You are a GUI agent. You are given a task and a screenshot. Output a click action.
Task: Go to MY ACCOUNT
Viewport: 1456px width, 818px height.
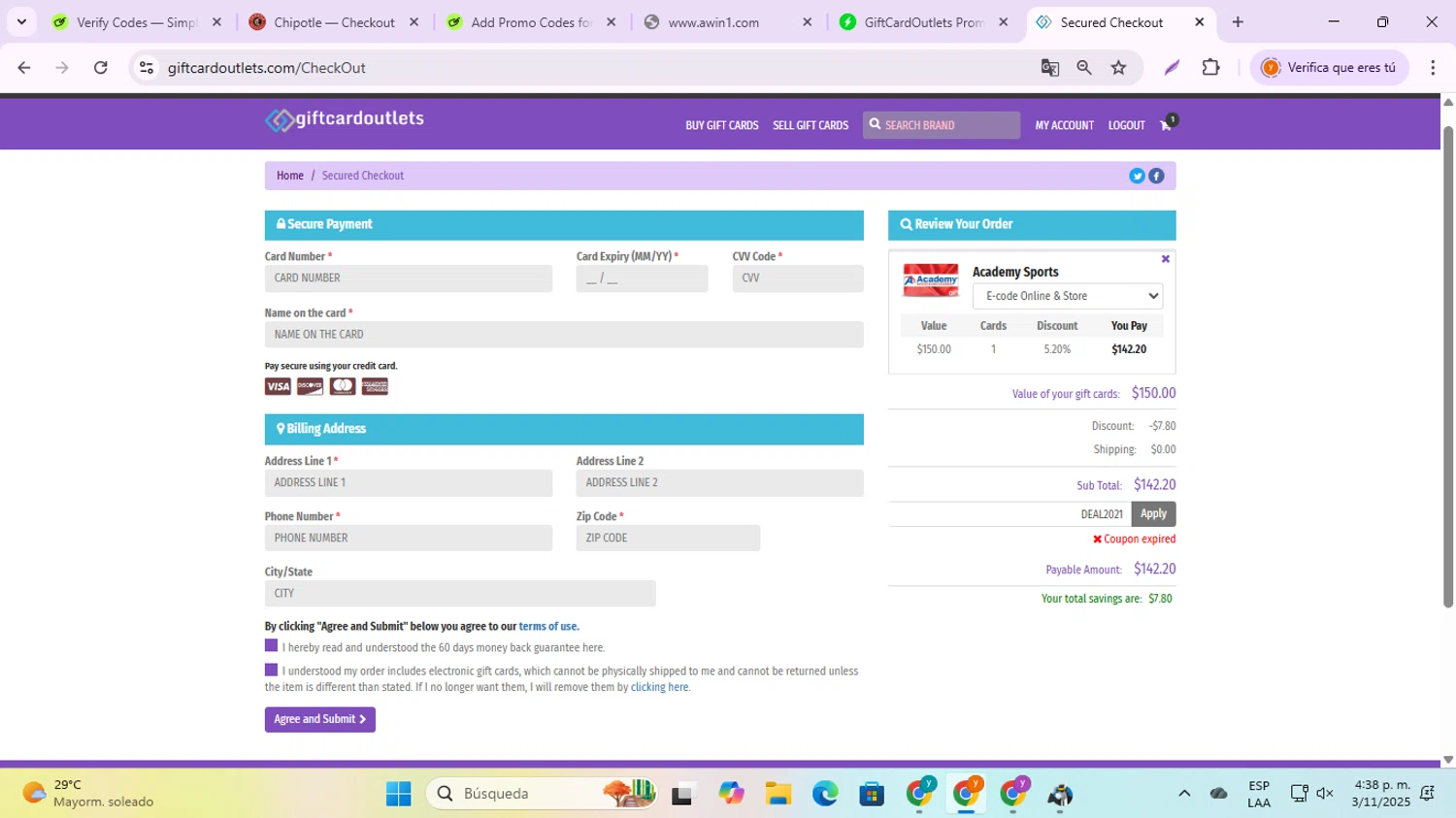[1064, 125]
